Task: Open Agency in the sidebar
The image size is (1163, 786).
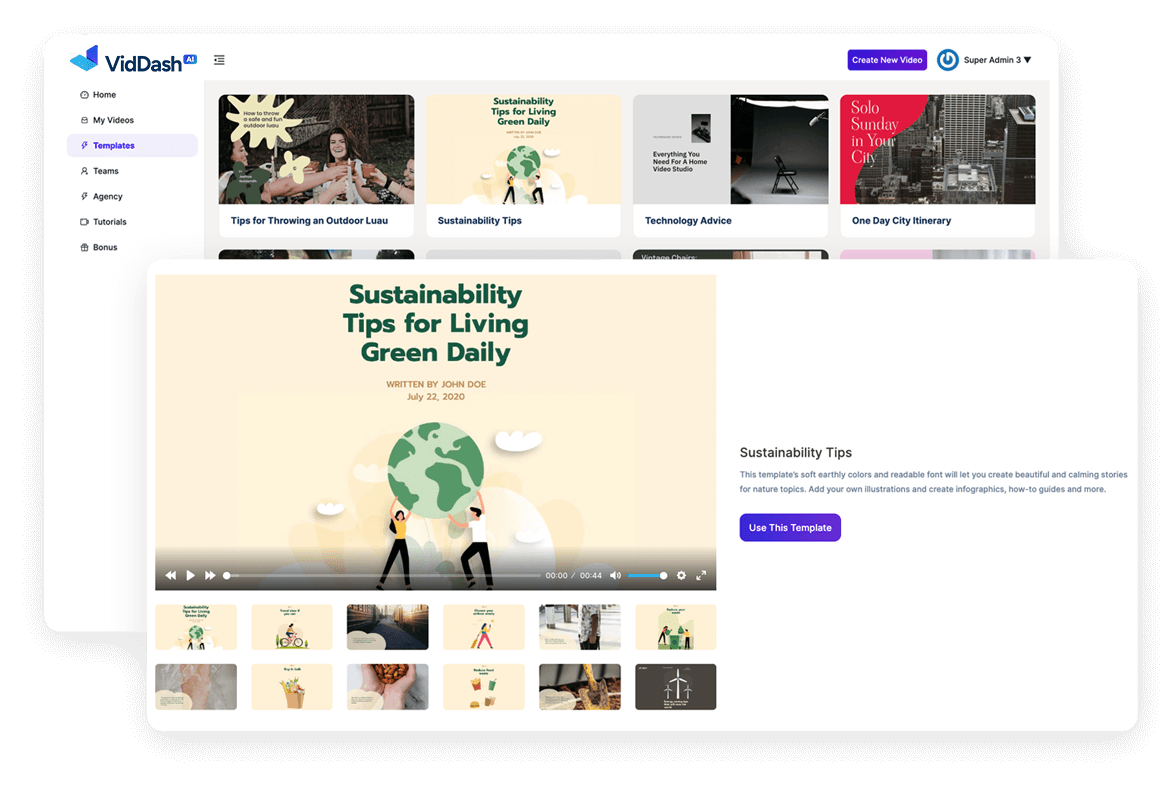Action: coord(132,196)
